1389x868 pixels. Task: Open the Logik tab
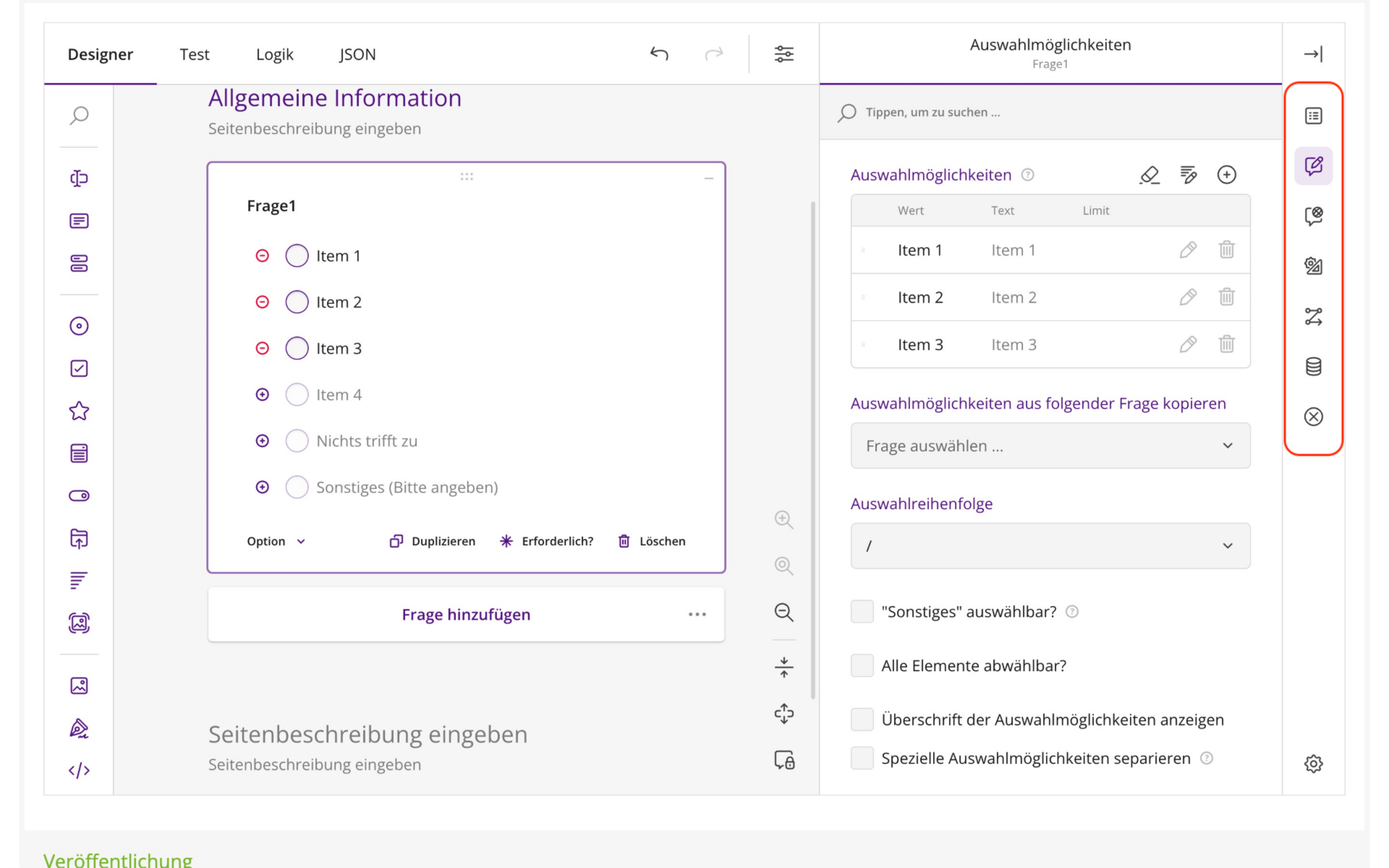274,55
